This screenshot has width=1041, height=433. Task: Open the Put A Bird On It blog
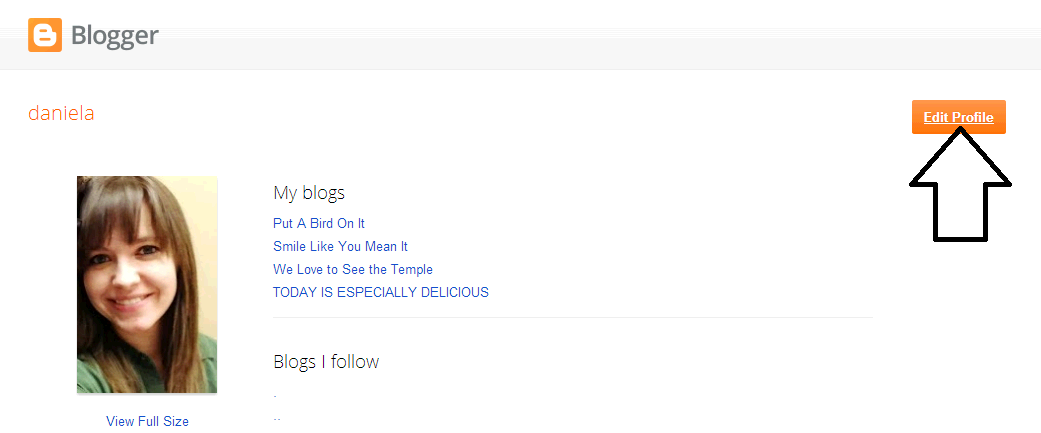319,223
